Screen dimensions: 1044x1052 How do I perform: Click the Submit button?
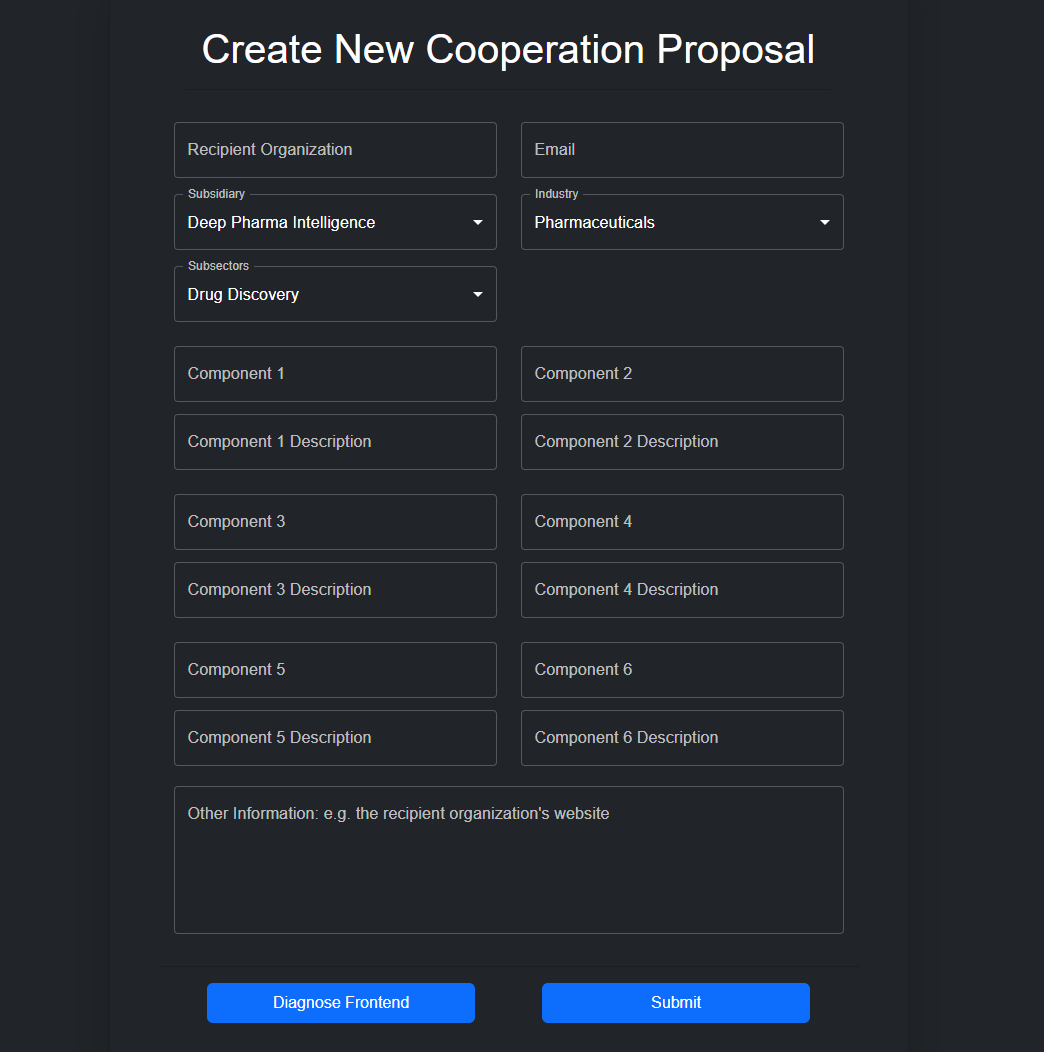point(675,1002)
